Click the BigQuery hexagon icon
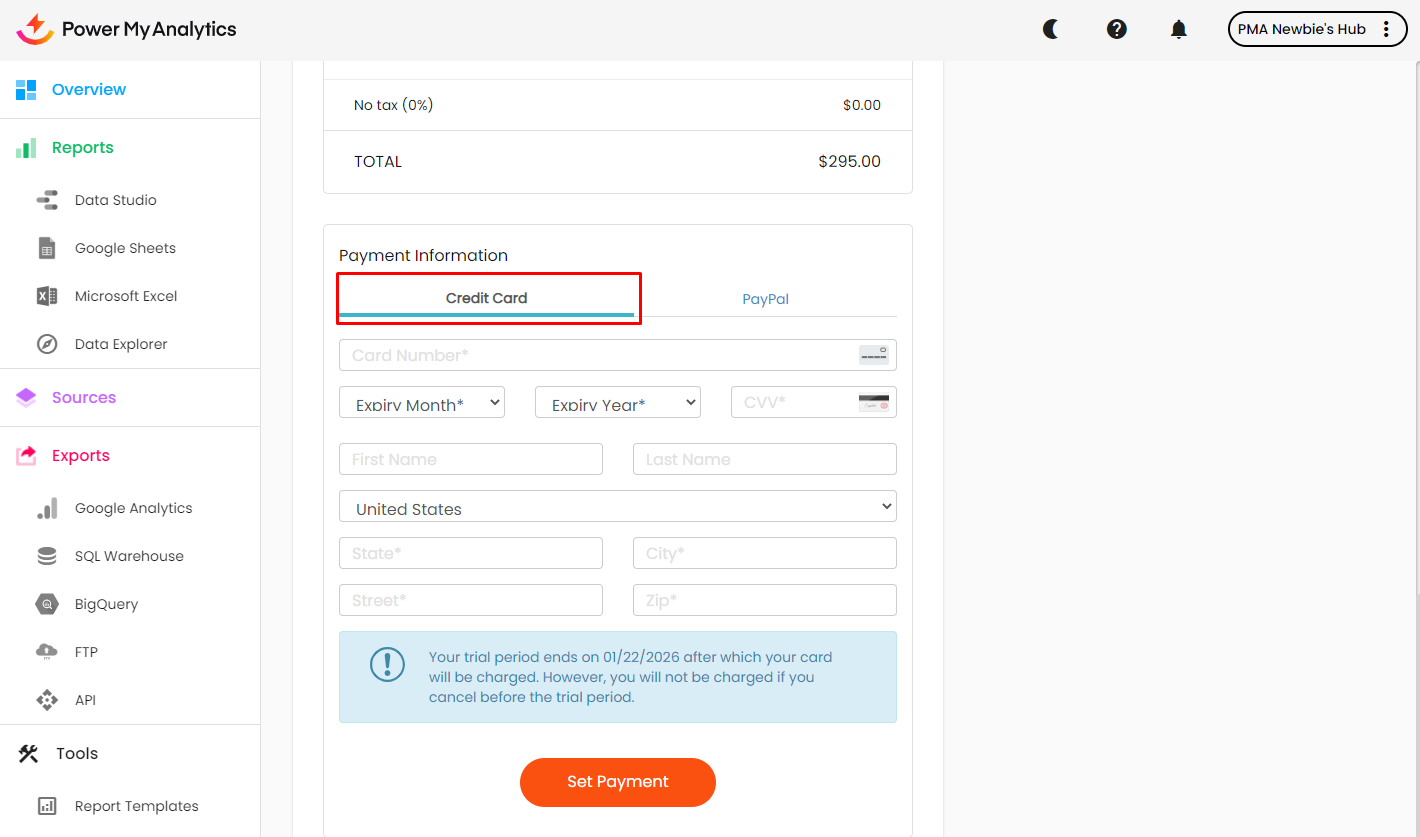This screenshot has height=837, width=1420. tap(47, 604)
